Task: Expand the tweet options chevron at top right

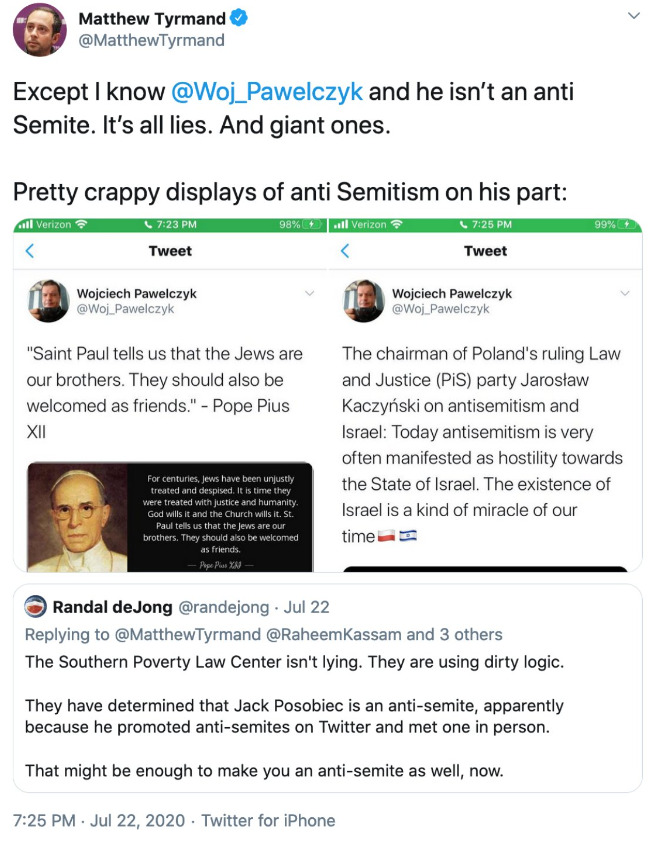Action: pos(634,16)
